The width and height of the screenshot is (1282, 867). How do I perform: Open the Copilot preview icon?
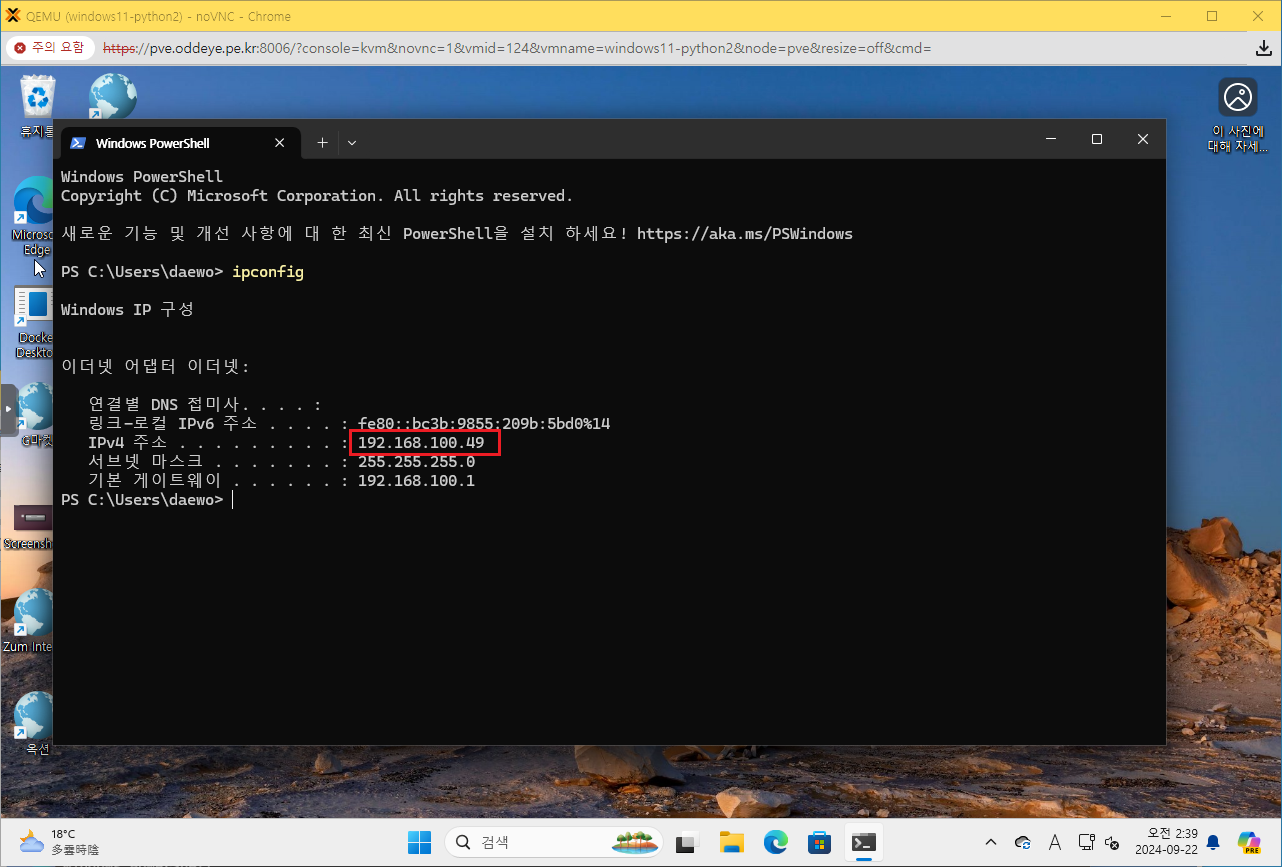click(1249, 843)
